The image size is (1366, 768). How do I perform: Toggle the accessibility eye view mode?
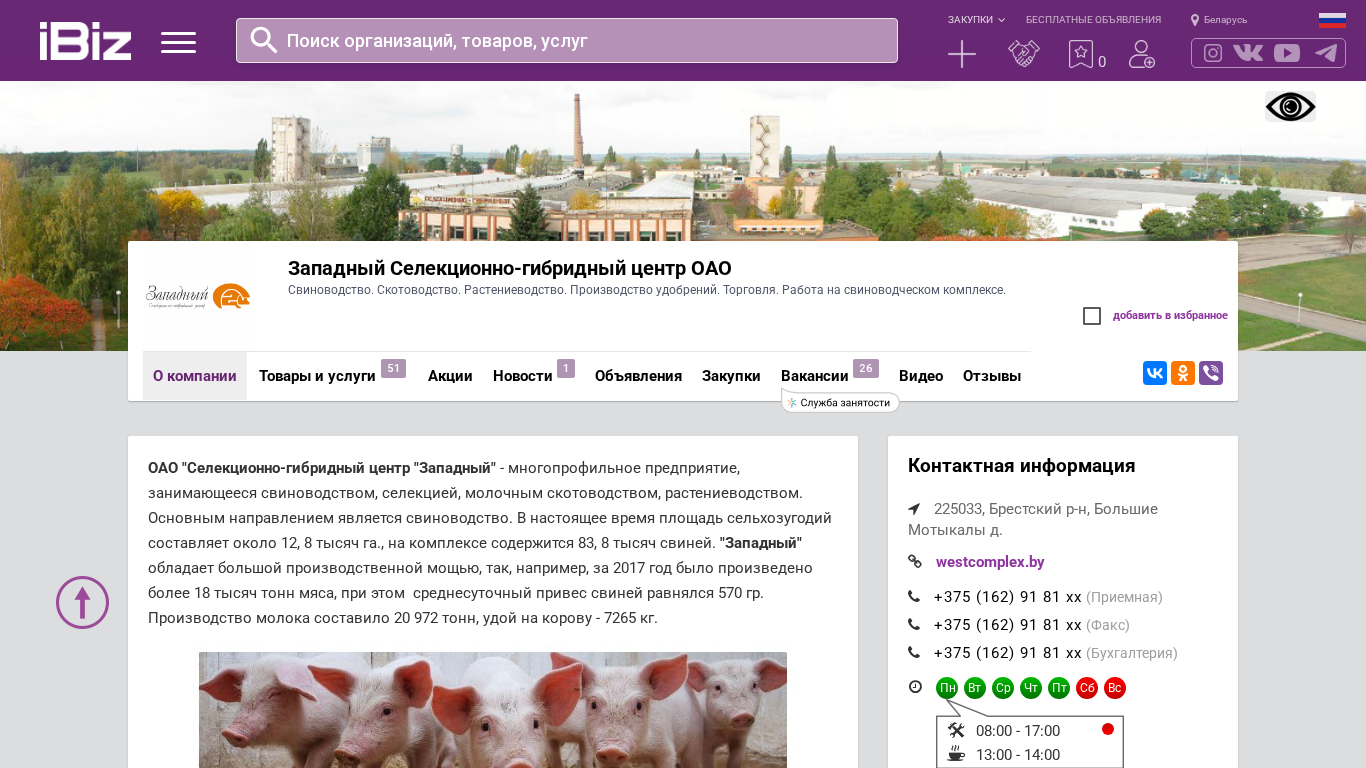(x=1290, y=106)
